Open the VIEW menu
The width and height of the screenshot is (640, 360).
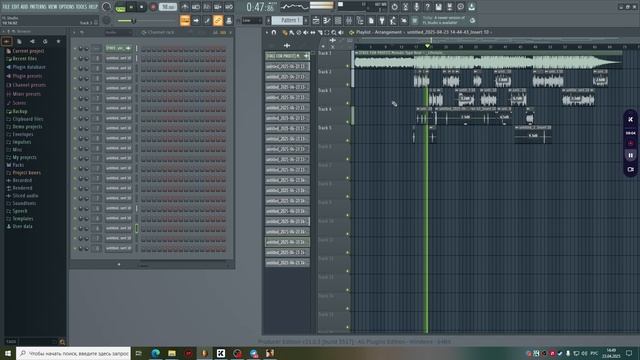click(53, 7)
